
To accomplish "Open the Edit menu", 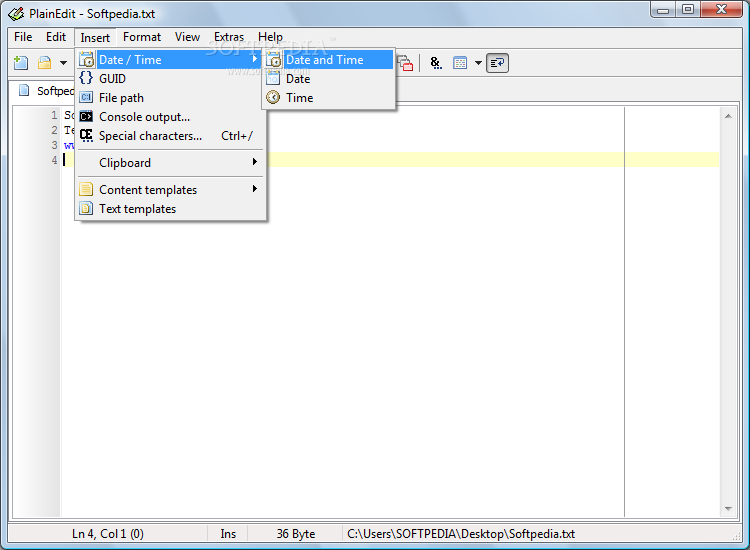I will coord(56,37).
